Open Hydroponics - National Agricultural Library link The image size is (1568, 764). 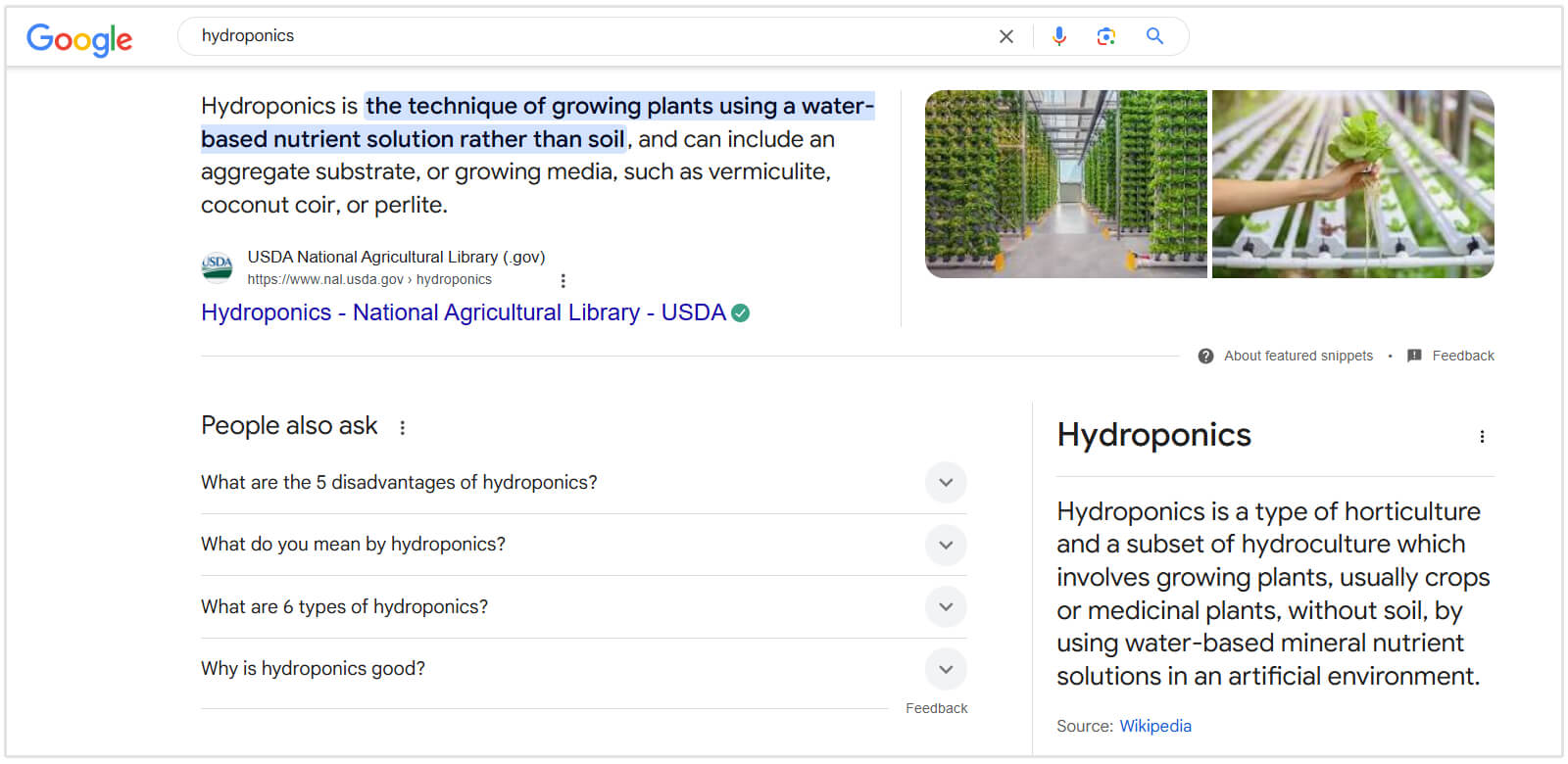463,312
